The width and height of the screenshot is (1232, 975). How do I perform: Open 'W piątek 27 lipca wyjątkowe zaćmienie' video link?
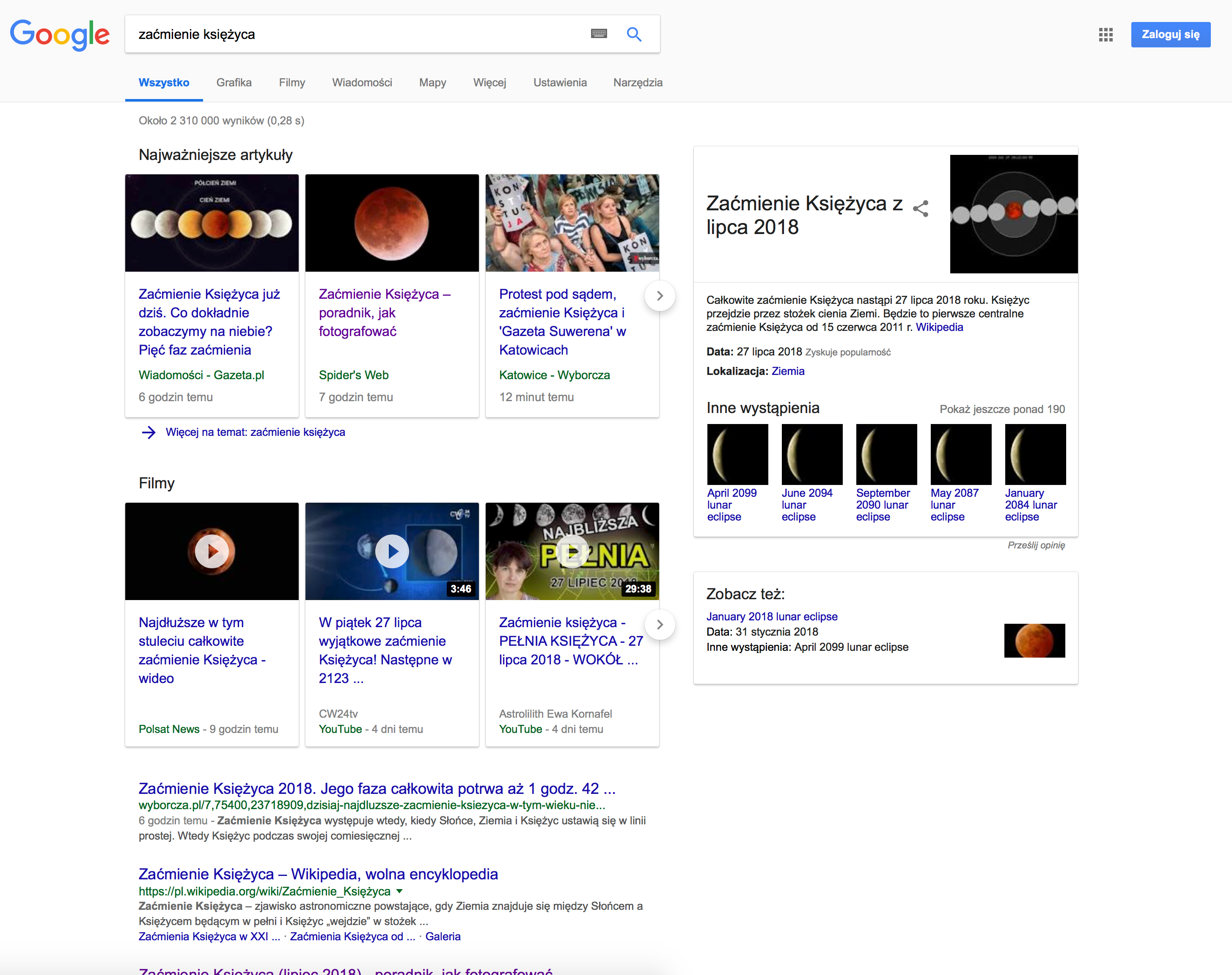pos(385,650)
